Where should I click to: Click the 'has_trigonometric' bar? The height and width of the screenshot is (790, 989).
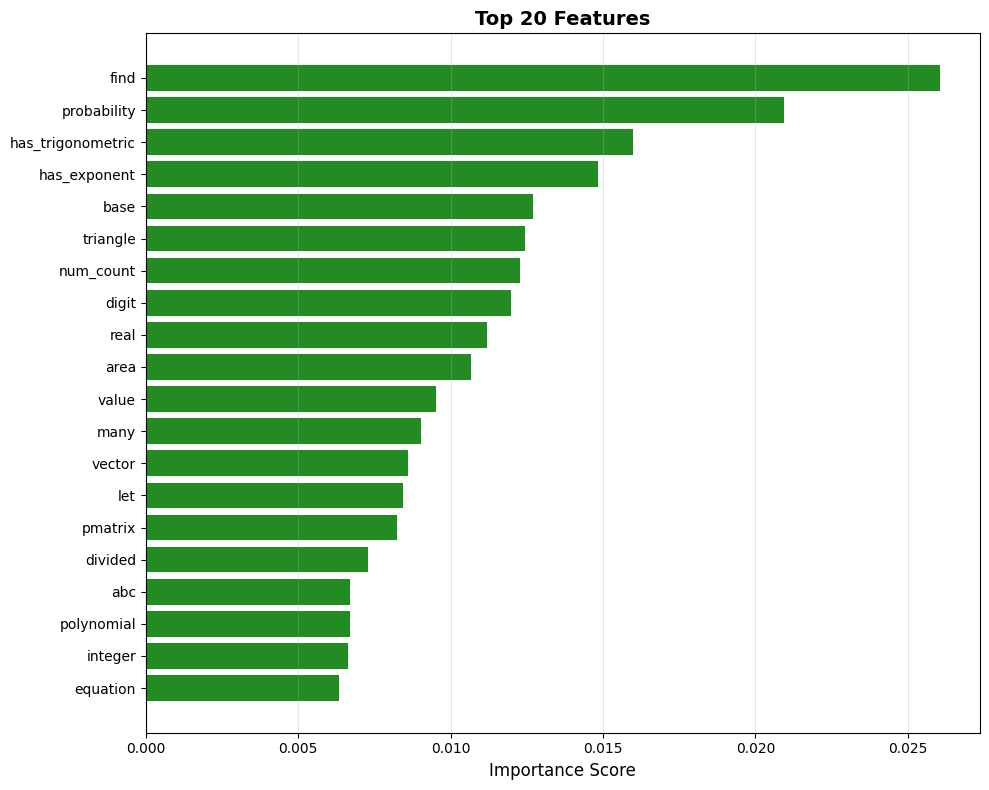pos(390,142)
